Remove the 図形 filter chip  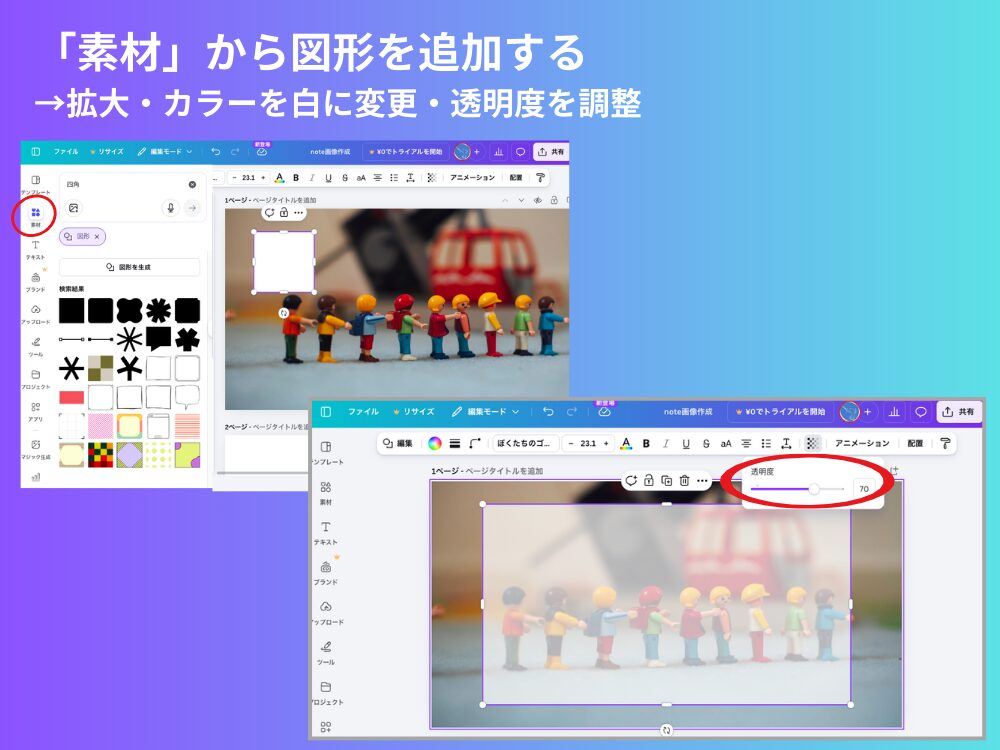tap(97, 237)
